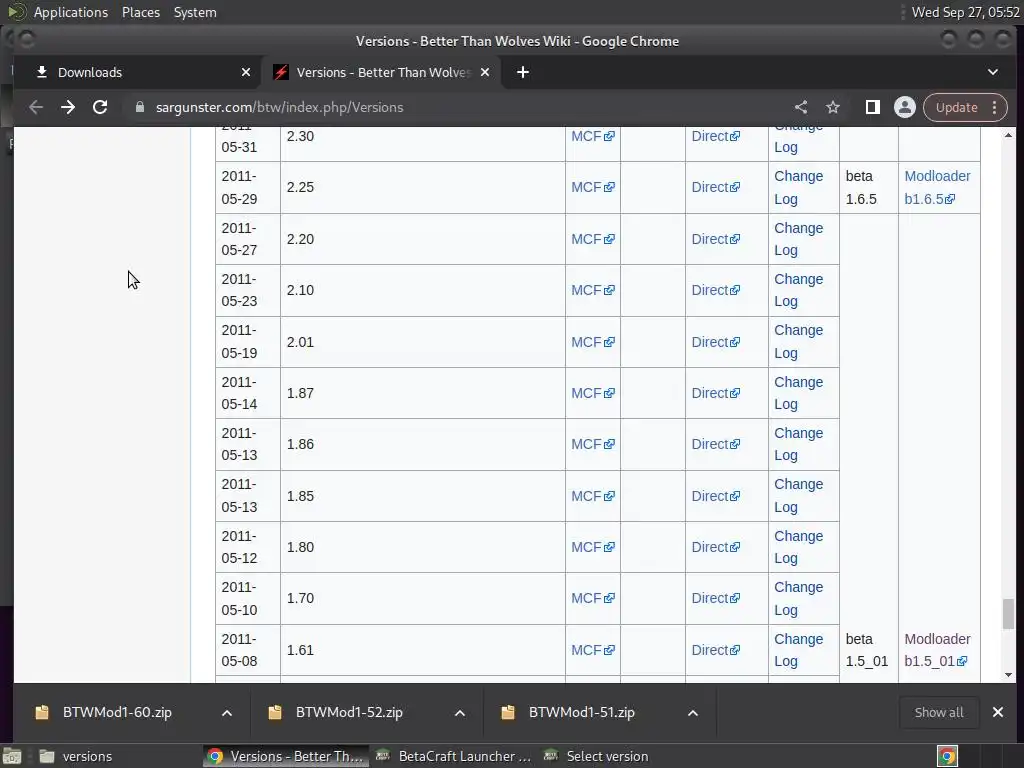Share this page via the share icon
The height and width of the screenshot is (768, 1024).
coord(801,107)
